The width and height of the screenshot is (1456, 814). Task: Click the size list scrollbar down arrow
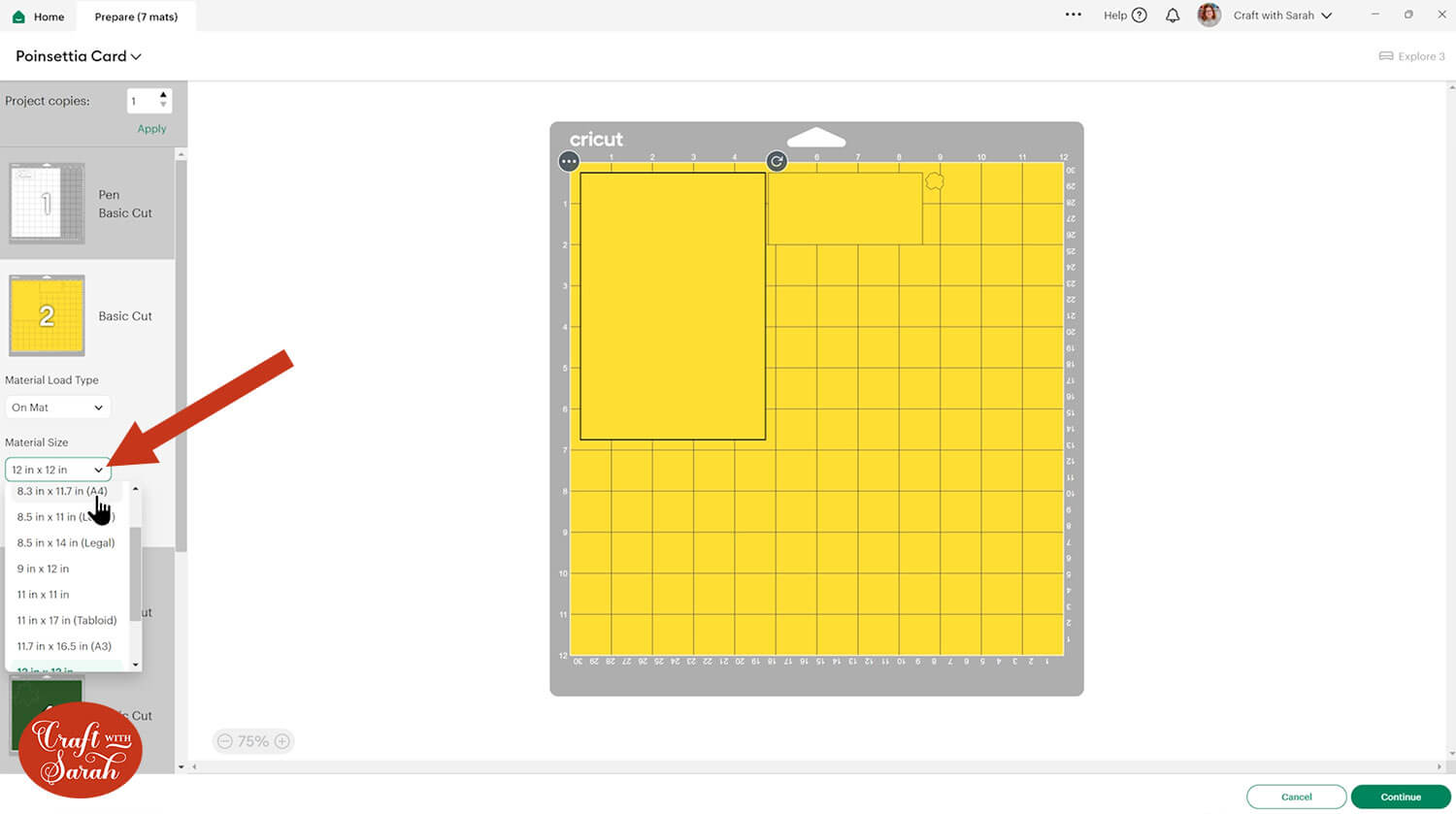(136, 665)
